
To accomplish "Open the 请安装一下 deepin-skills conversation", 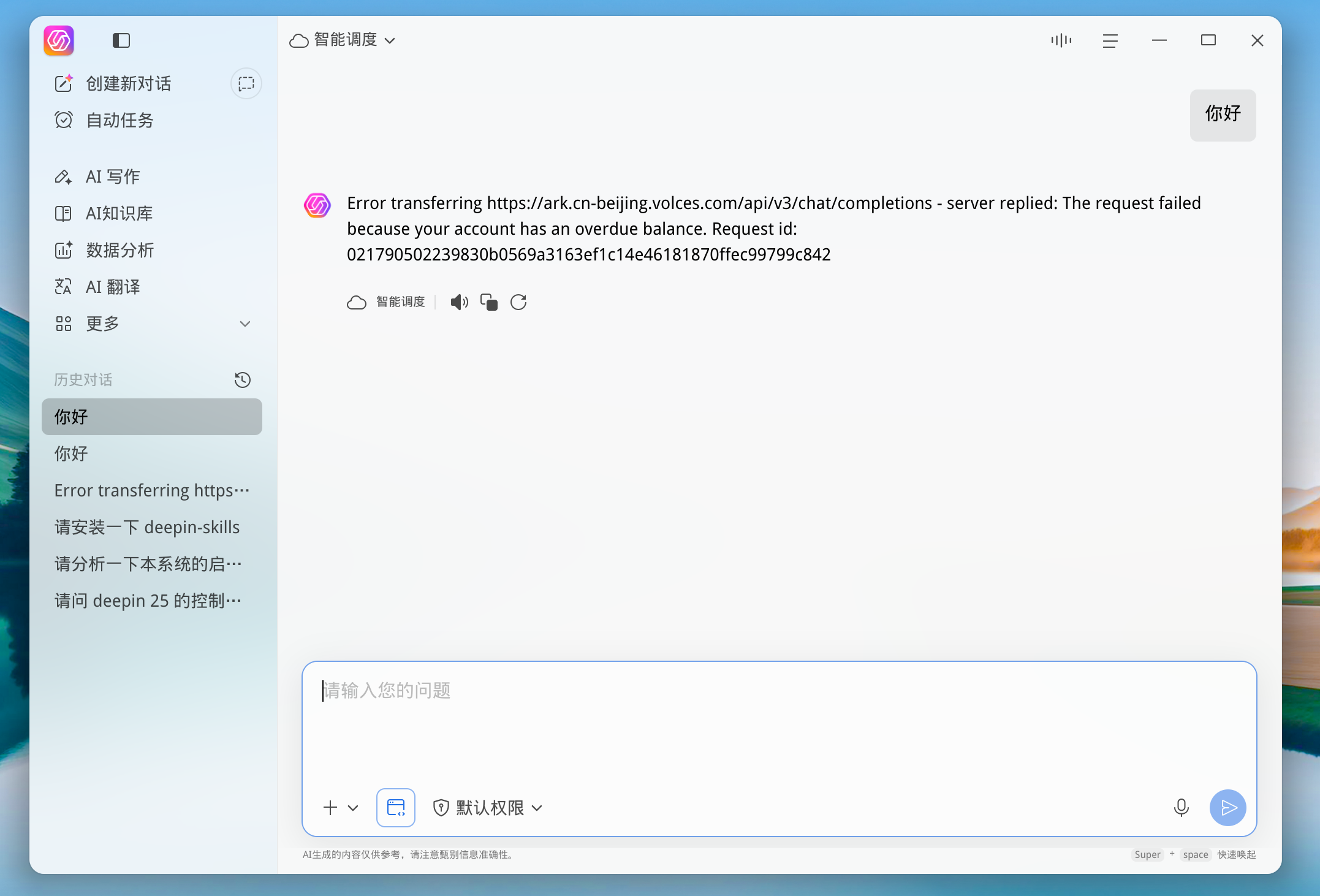I will (x=152, y=527).
